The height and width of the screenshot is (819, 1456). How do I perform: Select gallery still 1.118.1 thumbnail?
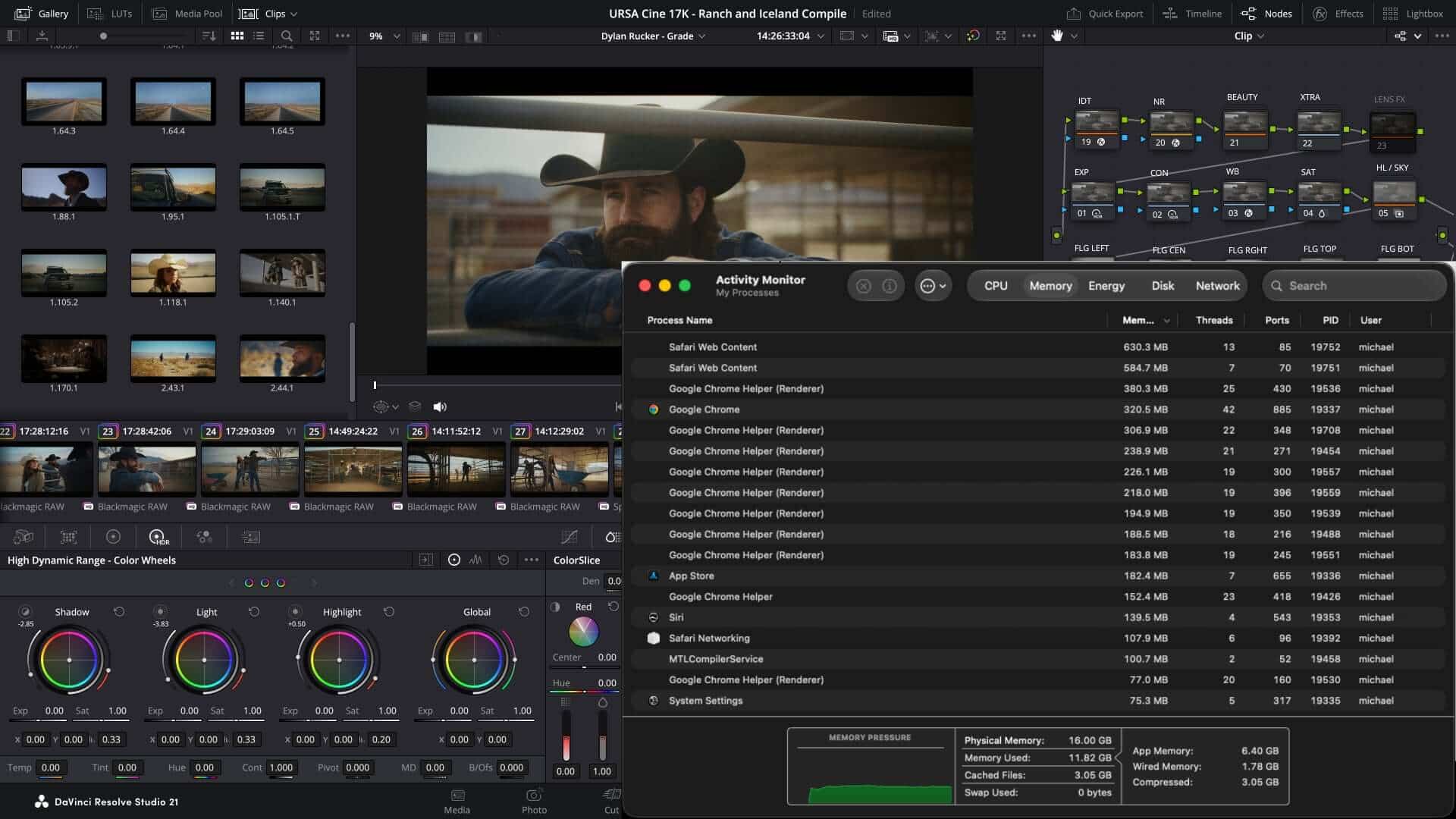[173, 273]
